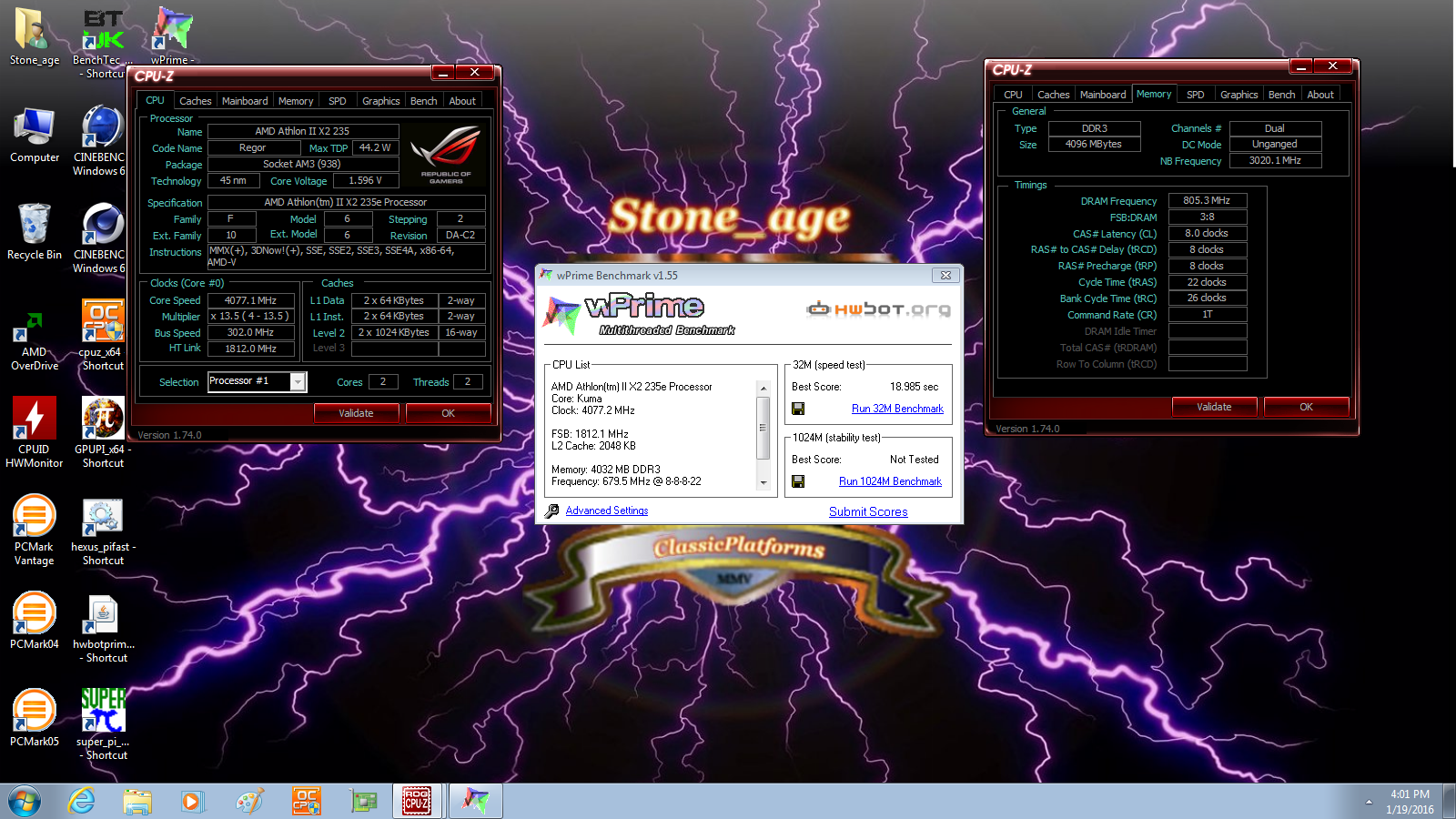Click the hwbot.org logo in wPrime

(x=878, y=309)
